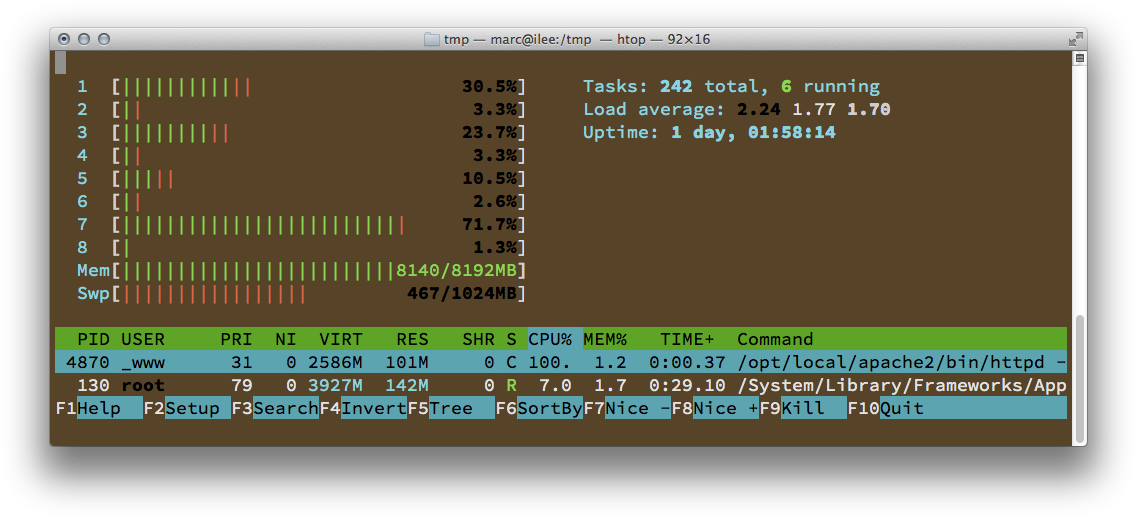This screenshot has width=1136, height=517.
Task: Click F8 Nice + to raise niceness
Action: tap(714, 408)
